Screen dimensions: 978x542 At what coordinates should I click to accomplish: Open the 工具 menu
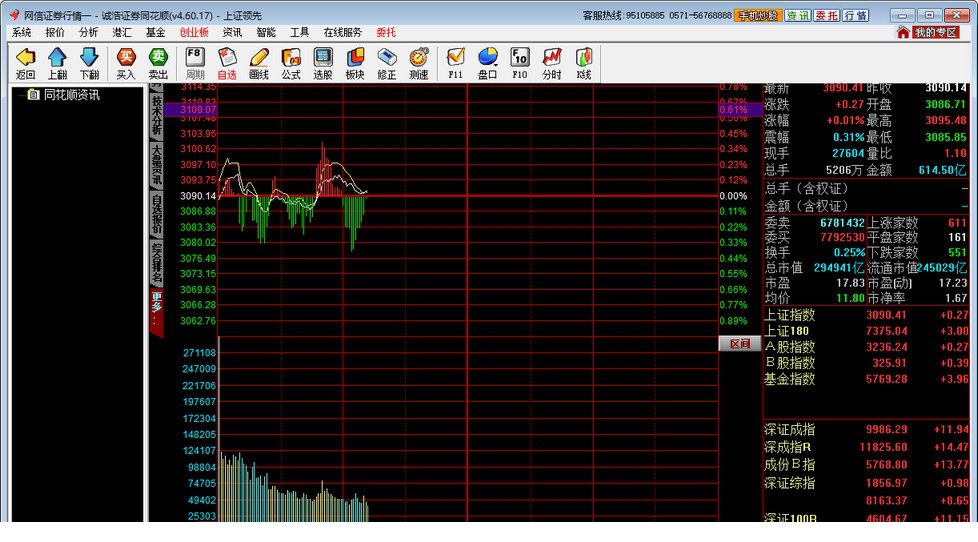pyautogui.click(x=299, y=32)
